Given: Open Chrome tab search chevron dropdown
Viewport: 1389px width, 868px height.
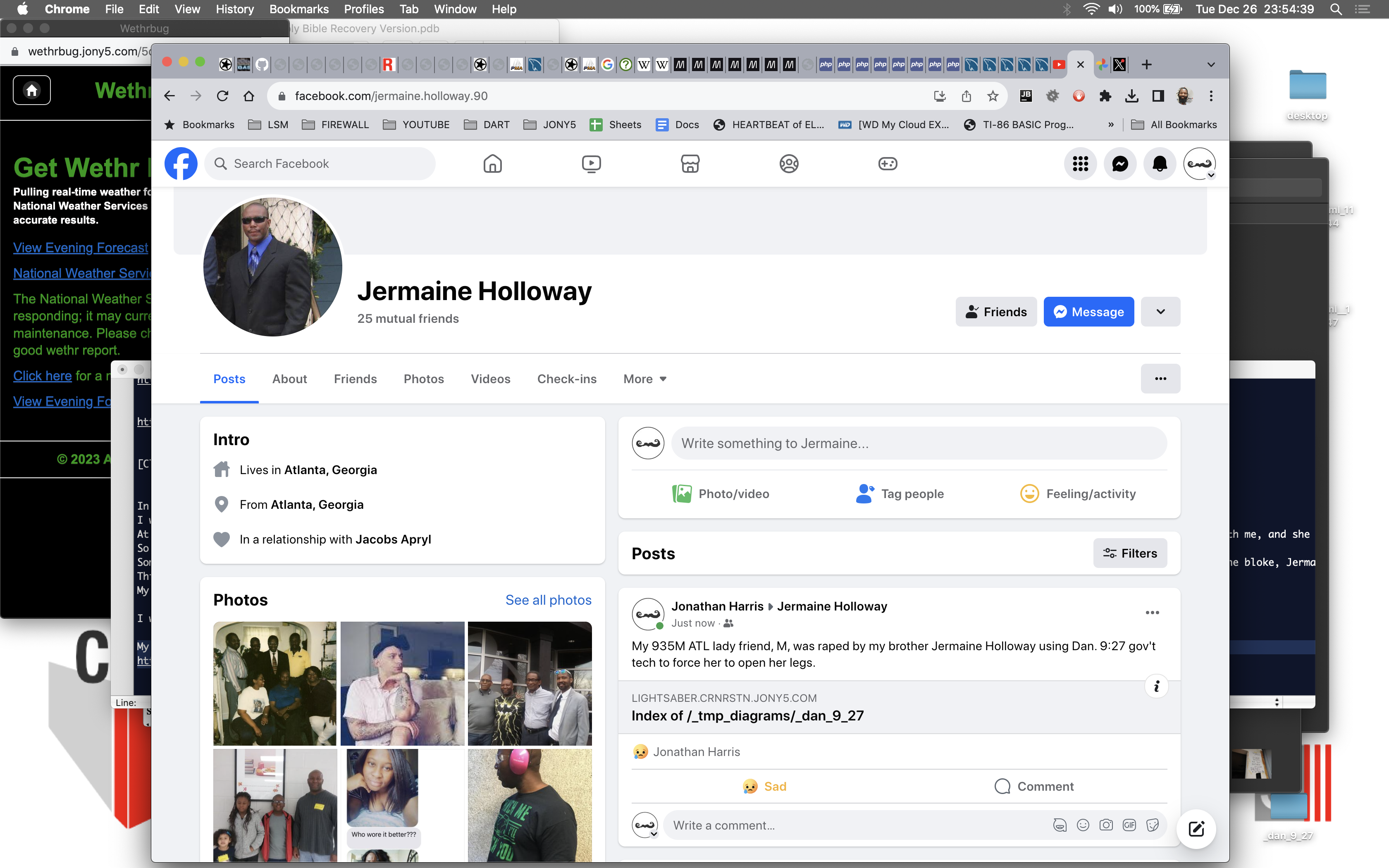Looking at the screenshot, I should tap(1211, 65).
